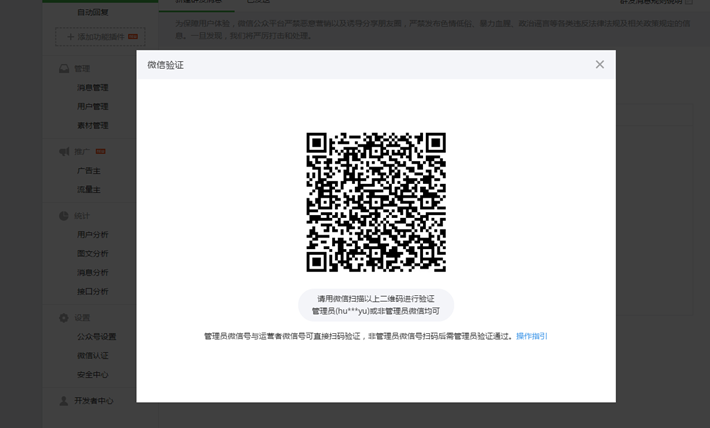Open 接口分析 in the sidebar
Image resolution: width=710 pixels, height=428 pixels.
coord(93,292)
